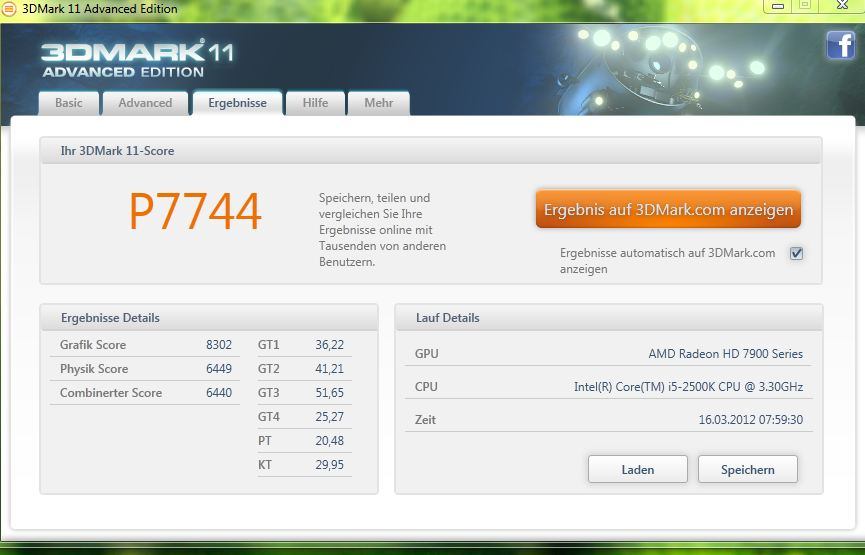Click the GT3 value 51,65
The height and width of the screenshot is (555, 865).
(329, 393)
